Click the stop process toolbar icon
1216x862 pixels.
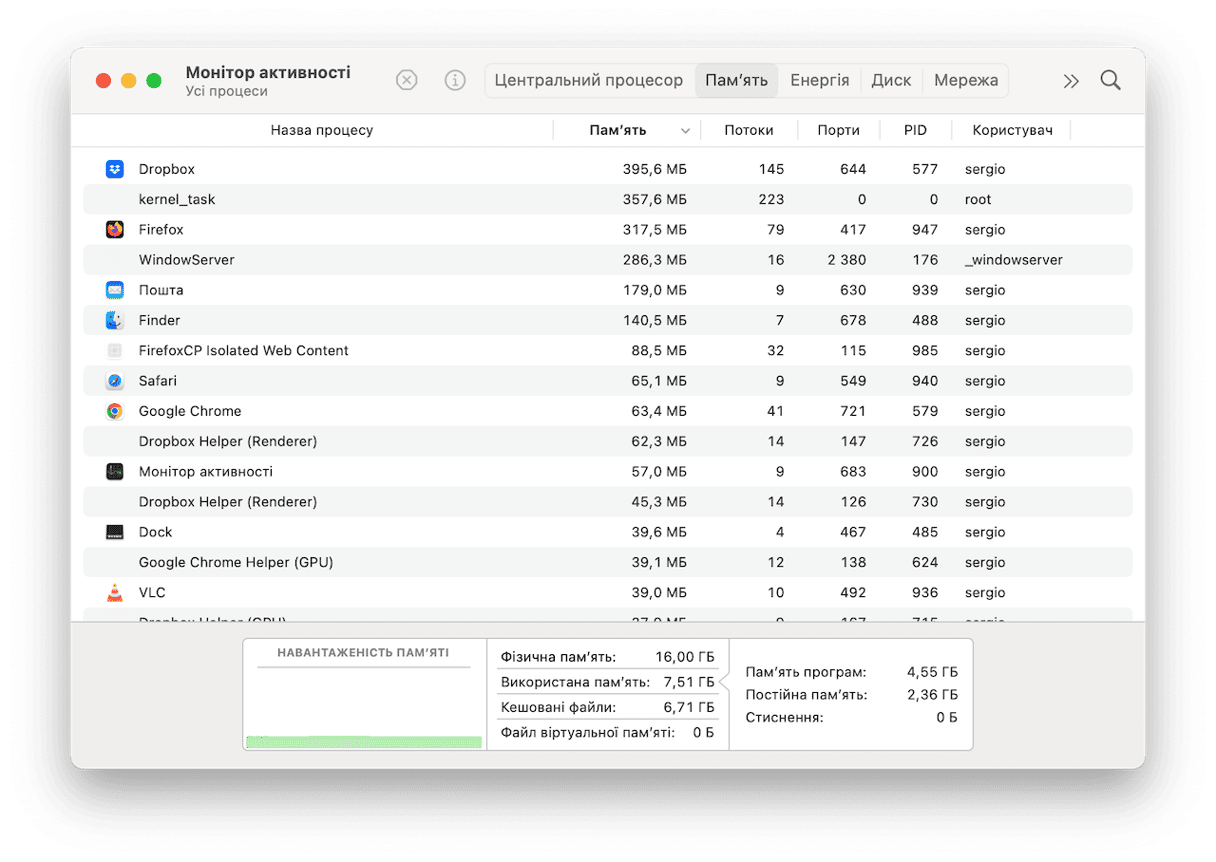point(406,80)
